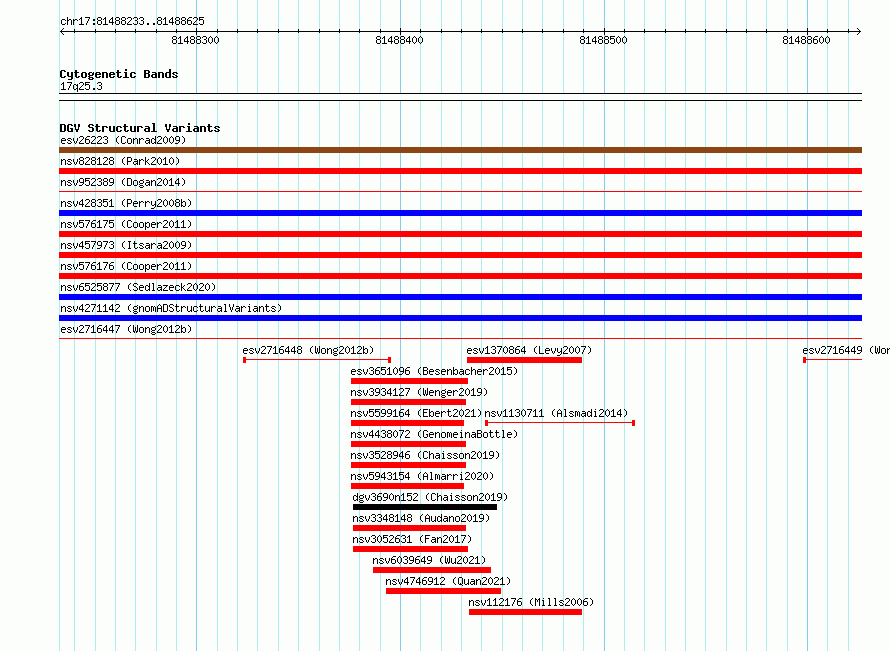Click esv2716448 (Wong2012b) label

click(308, 350)
